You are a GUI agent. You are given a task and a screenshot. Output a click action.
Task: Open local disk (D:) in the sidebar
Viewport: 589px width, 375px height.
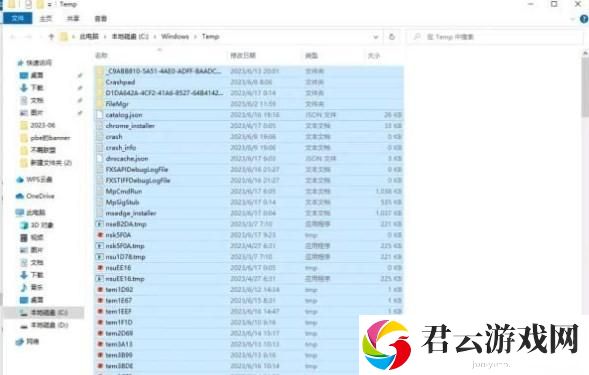pyautogui.click(x=49, y=325)
